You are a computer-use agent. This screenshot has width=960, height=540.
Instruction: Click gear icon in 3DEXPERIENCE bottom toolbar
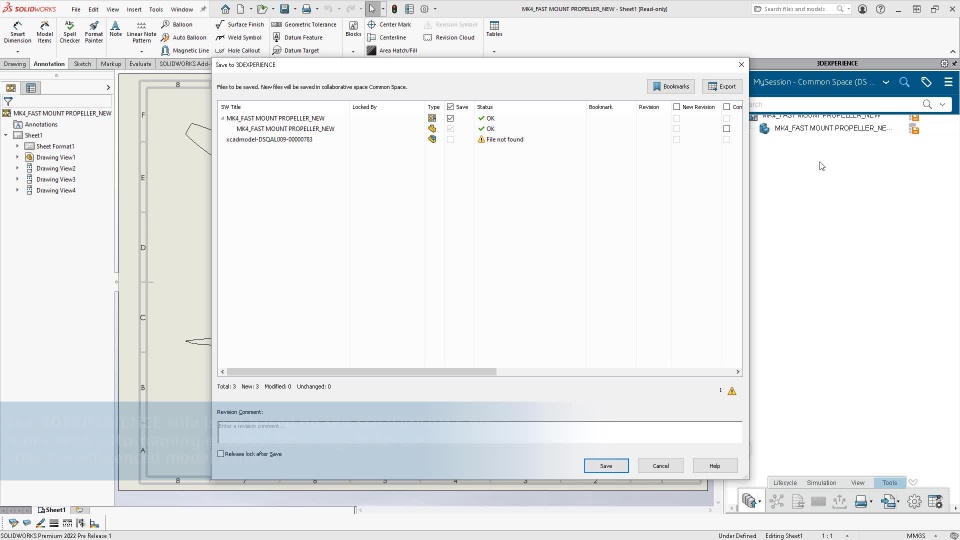[914, 501]
